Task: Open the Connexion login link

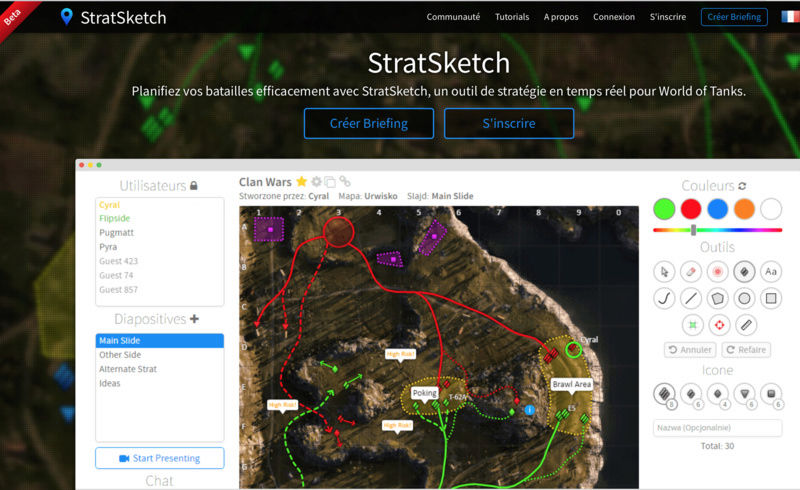Action: click(x=614, y=17)
